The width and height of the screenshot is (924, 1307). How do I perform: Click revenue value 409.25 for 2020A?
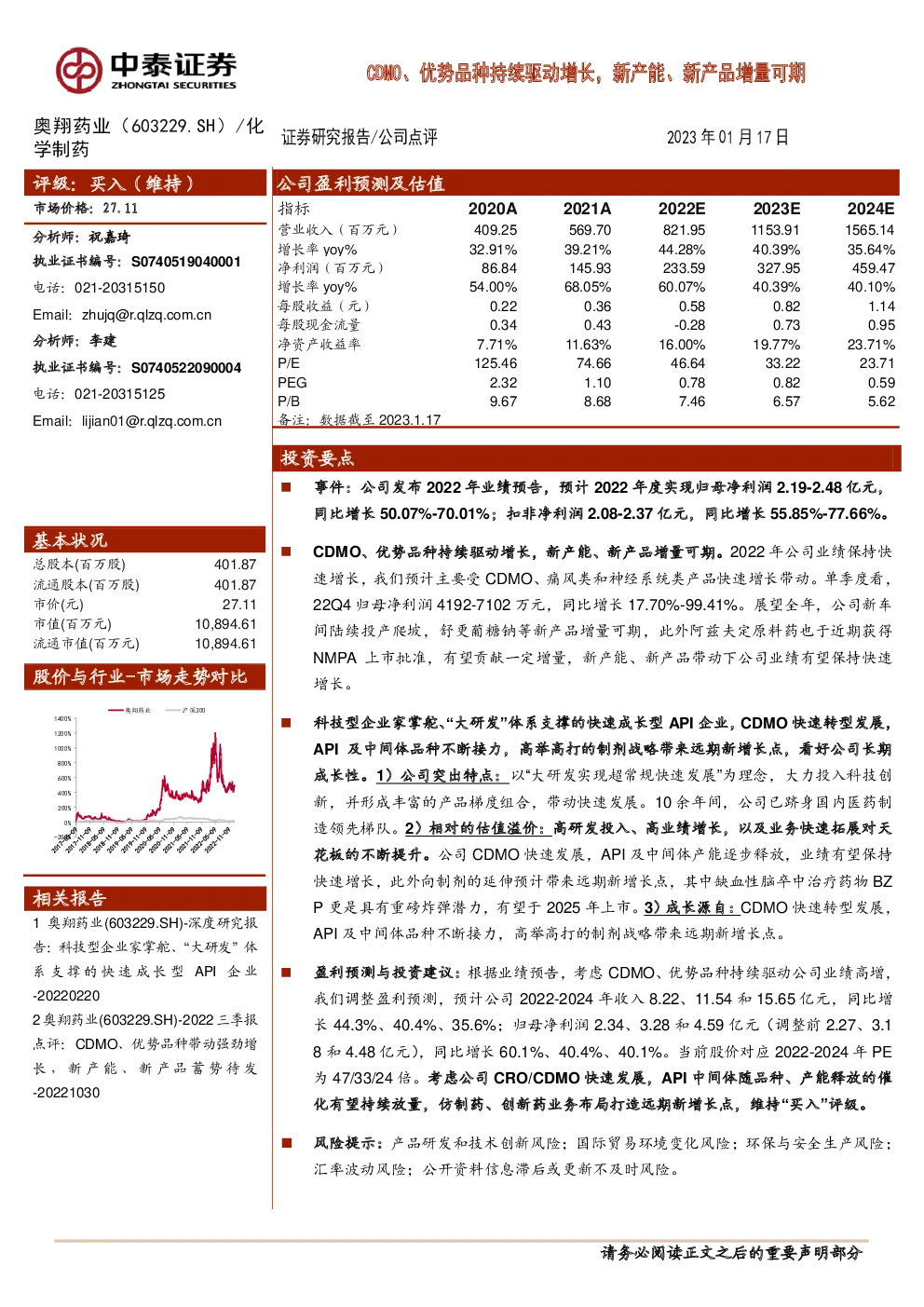point(496,230)
